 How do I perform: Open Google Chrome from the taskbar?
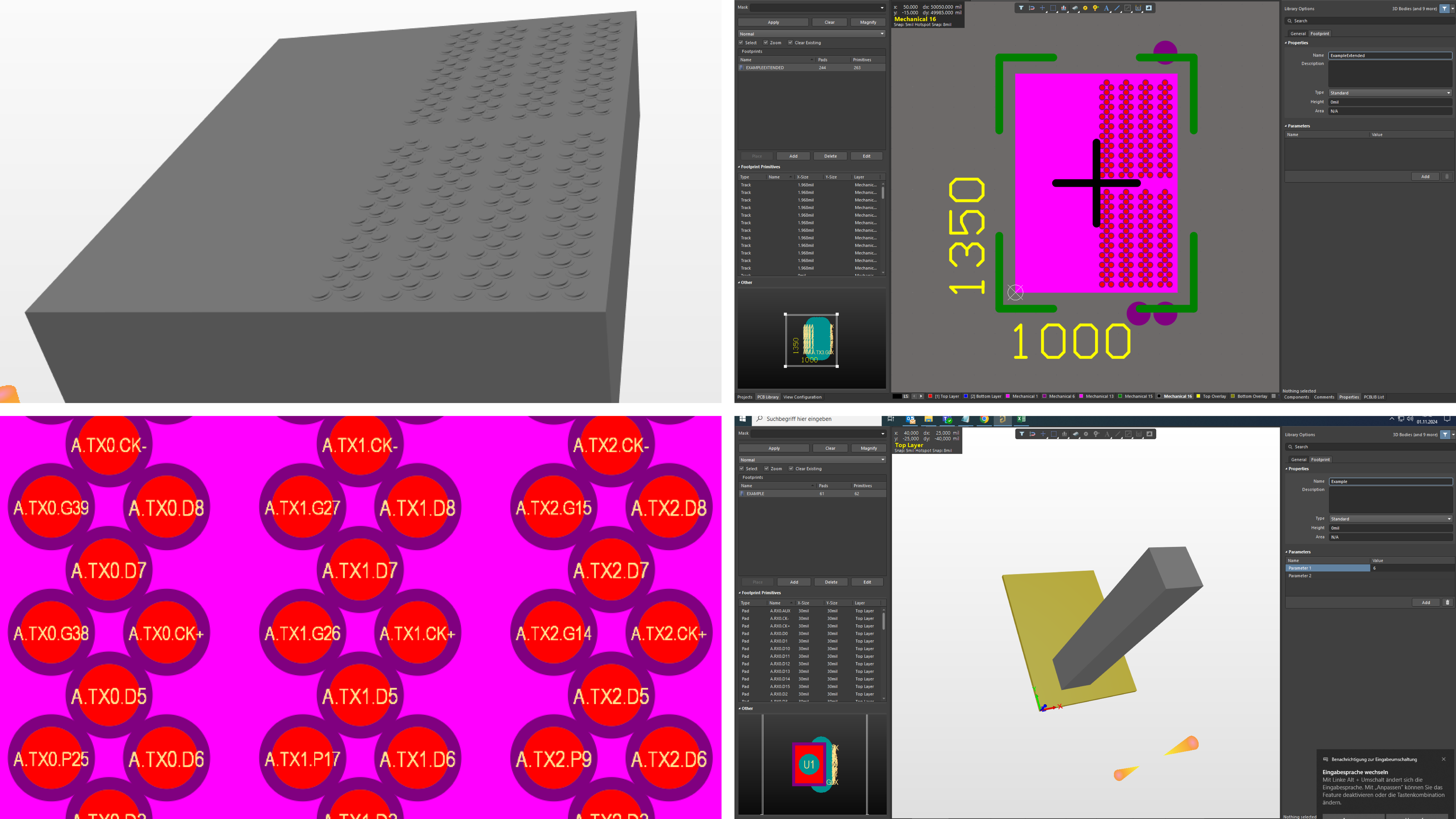[984, 419]
